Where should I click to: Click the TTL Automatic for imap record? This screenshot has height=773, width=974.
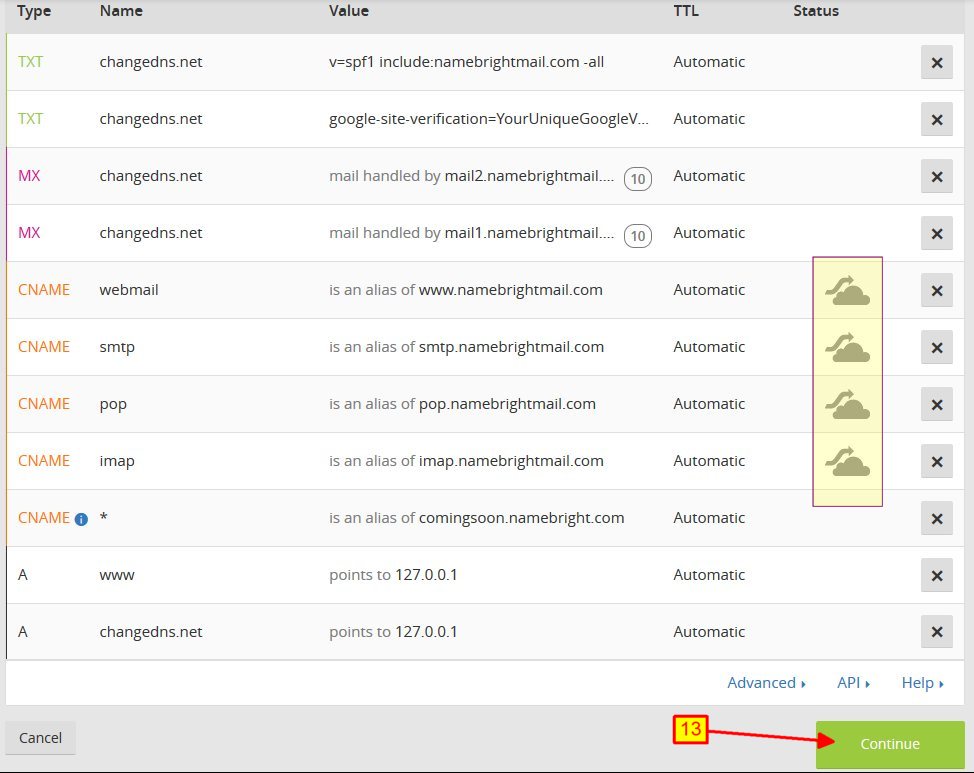[709, 461]
